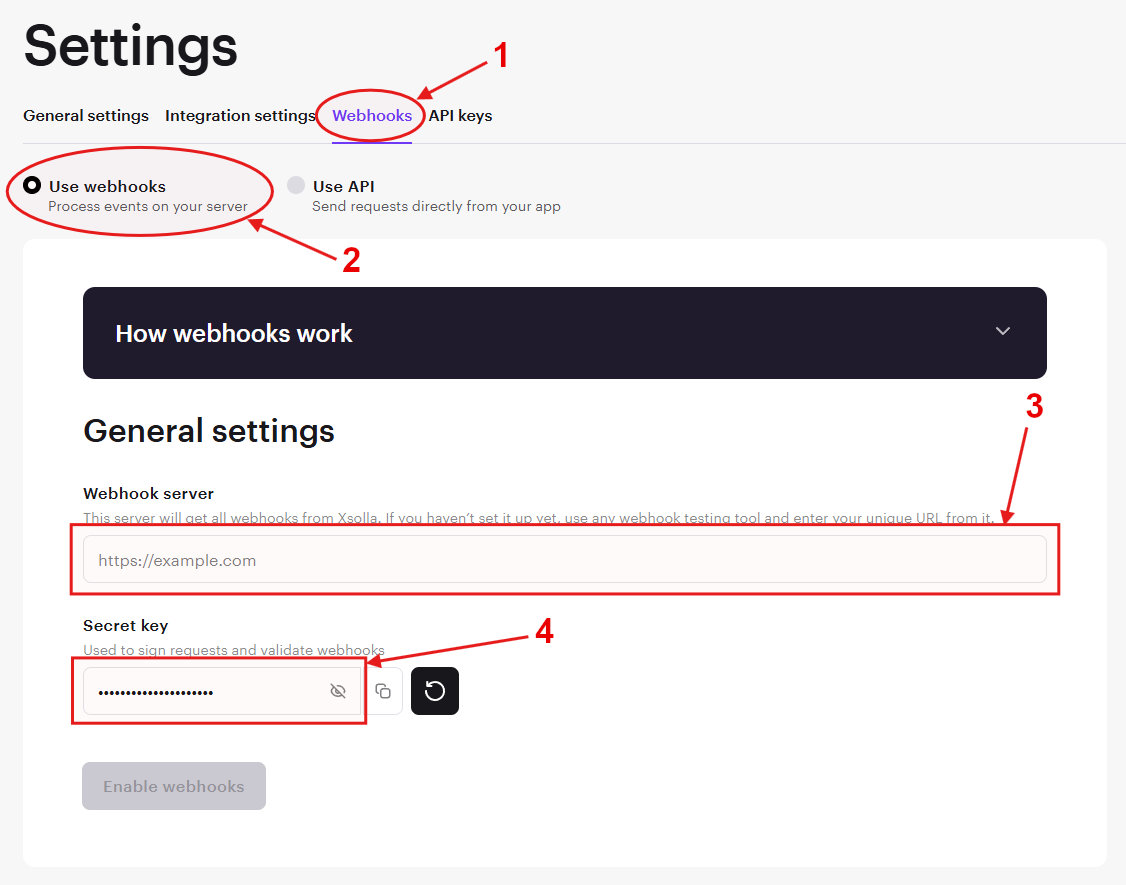This screenshot has height=885, width=1126.
Task: Click the Settings page heading
Action: 130,47
